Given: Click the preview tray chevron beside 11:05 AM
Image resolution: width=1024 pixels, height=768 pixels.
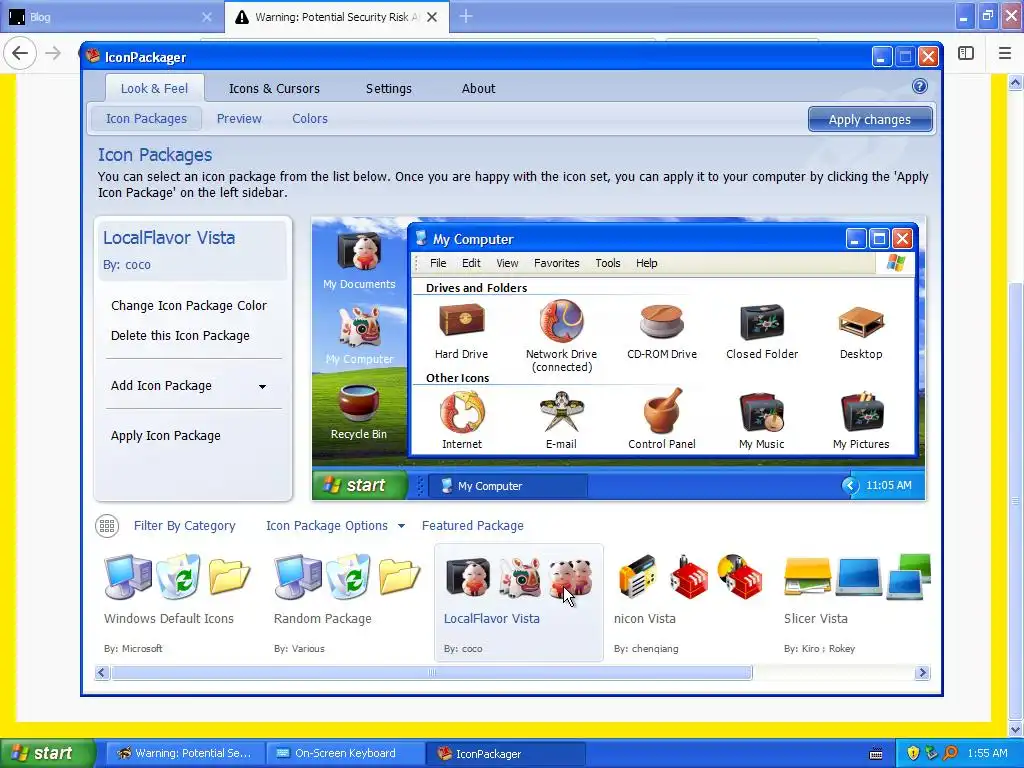Looking at the screenshot, I should click(850, 485).
